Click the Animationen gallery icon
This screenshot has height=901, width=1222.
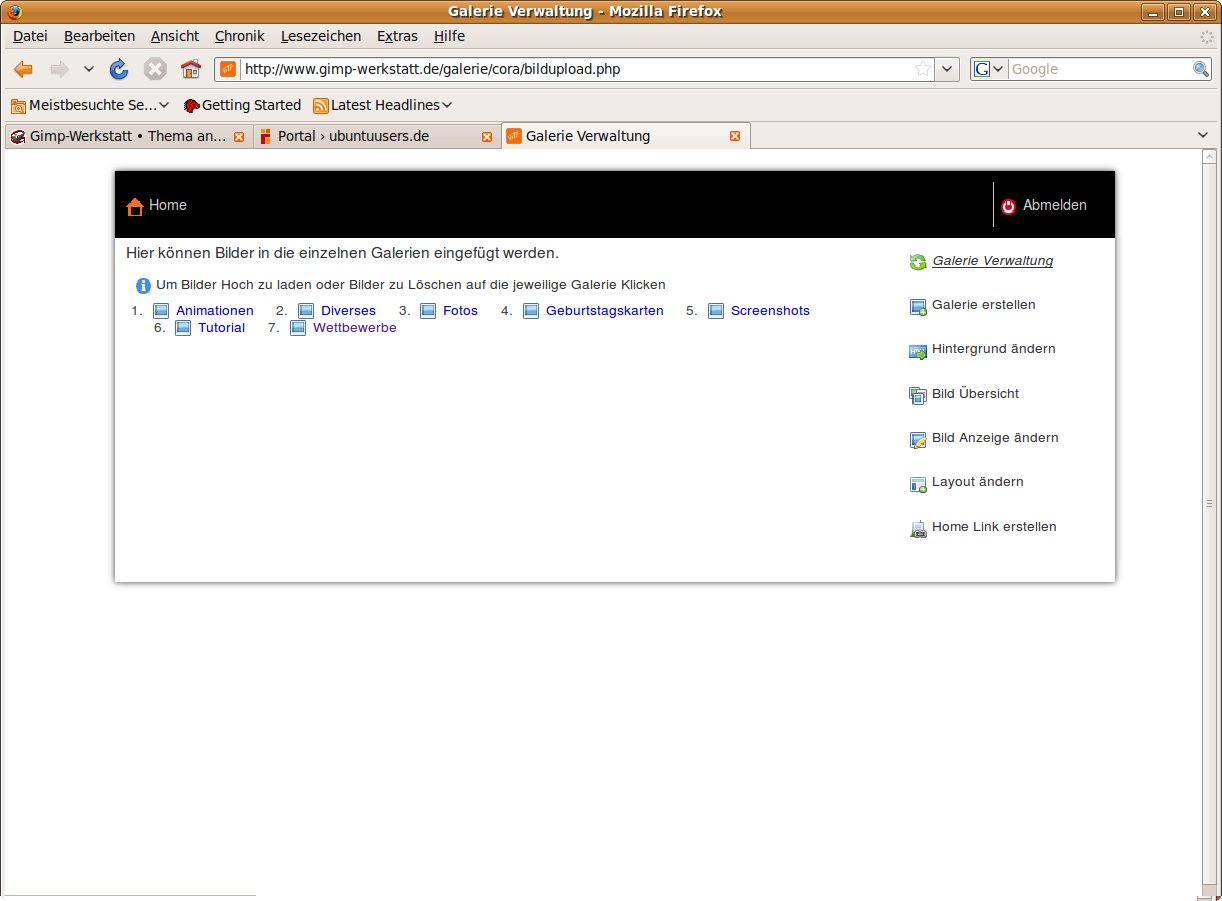point(161,311)
